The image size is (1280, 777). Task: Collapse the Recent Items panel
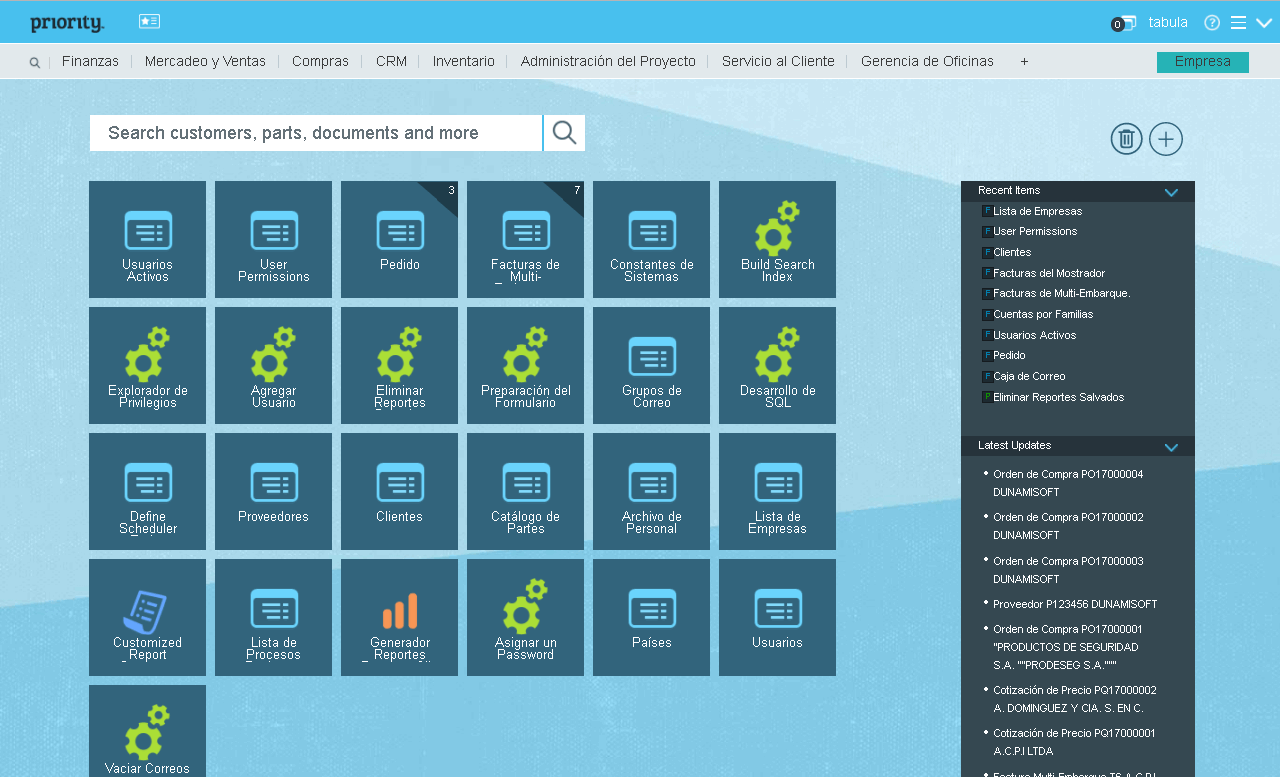coord(1171,192)
